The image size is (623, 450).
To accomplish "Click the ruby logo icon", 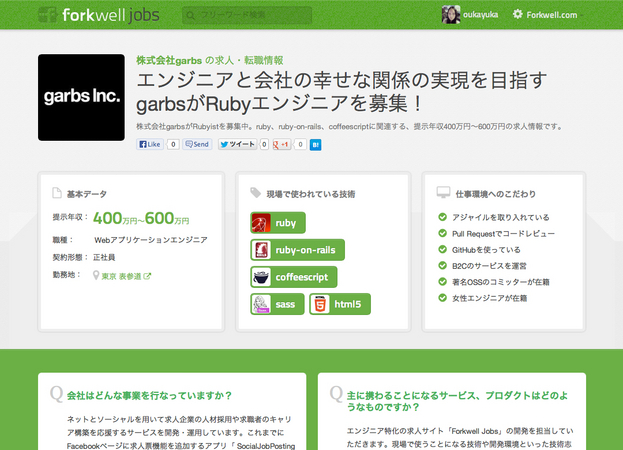I will click(261, 223).
